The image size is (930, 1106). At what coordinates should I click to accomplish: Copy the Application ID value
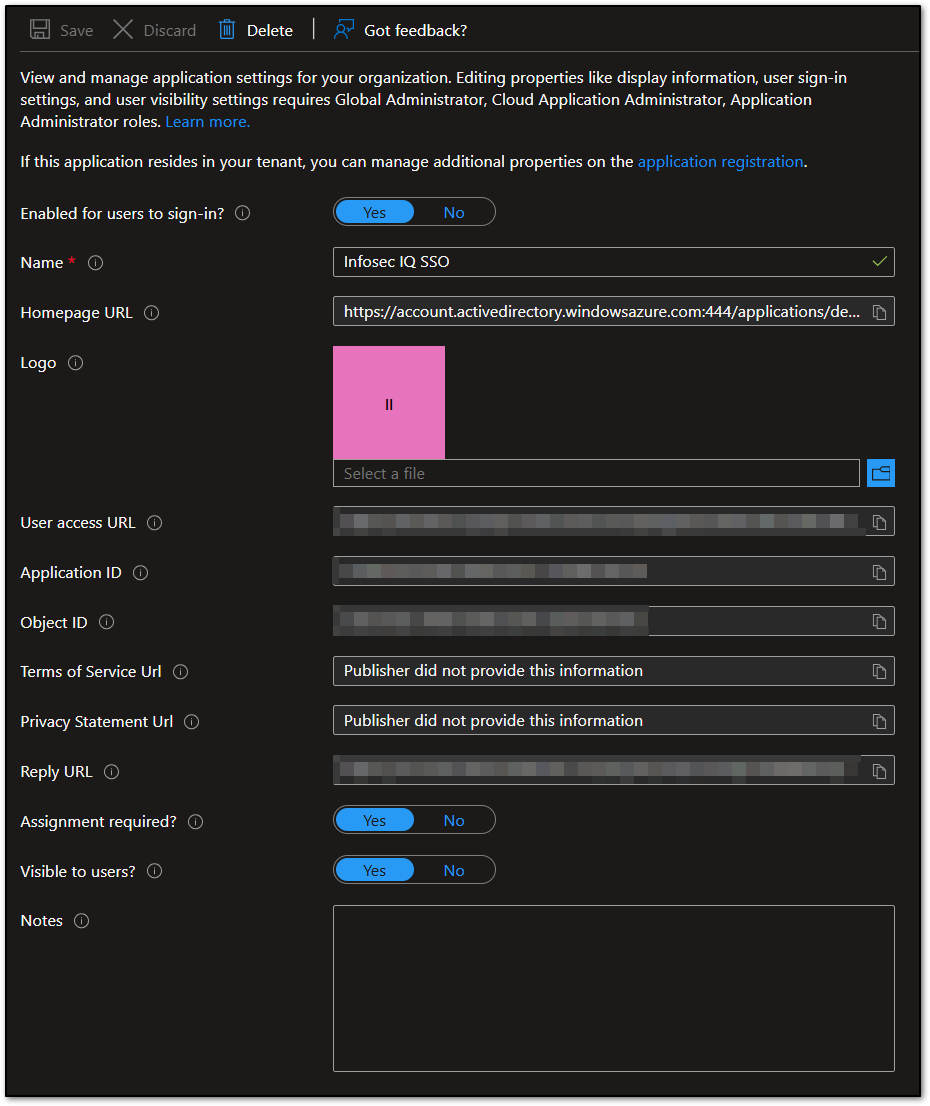click(879, 571)
